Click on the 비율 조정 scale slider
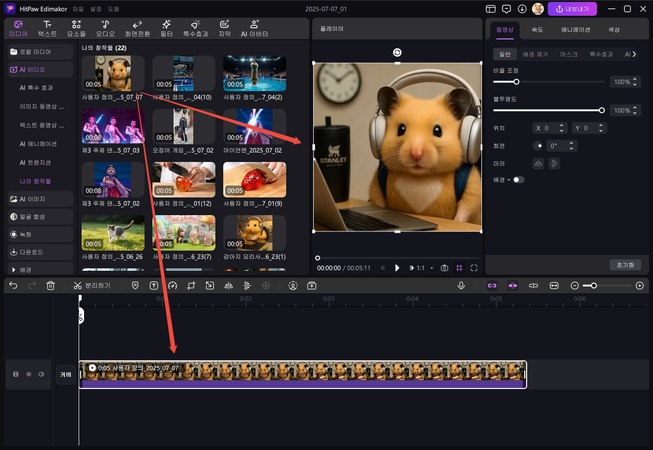The width and height of the screenshot is (653, 450). point(548,82)
